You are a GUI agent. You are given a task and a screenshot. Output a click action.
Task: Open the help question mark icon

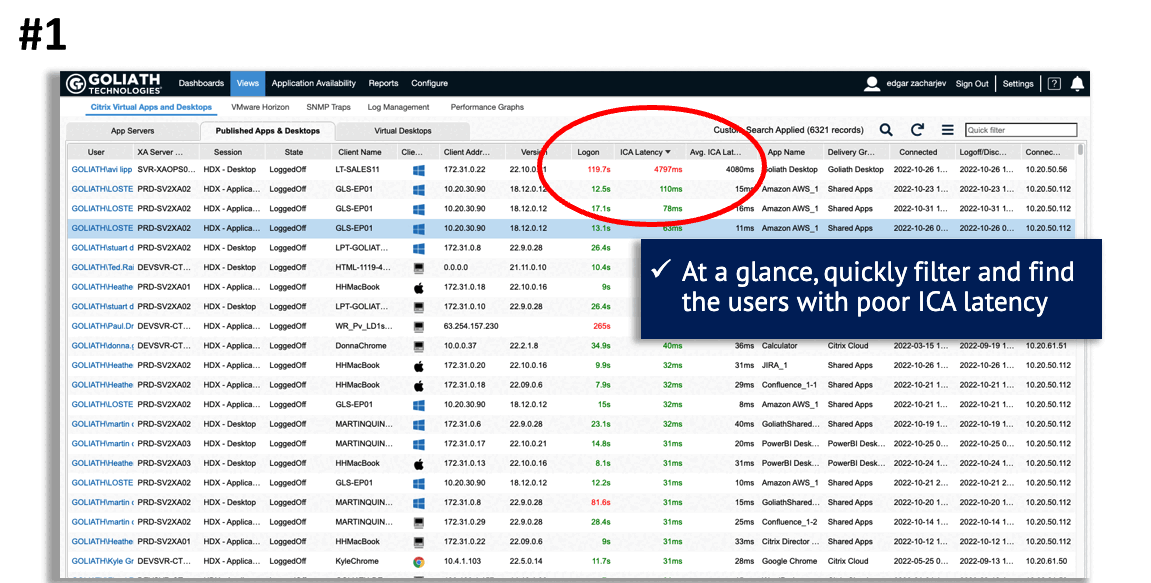[x=1054, y=84]
